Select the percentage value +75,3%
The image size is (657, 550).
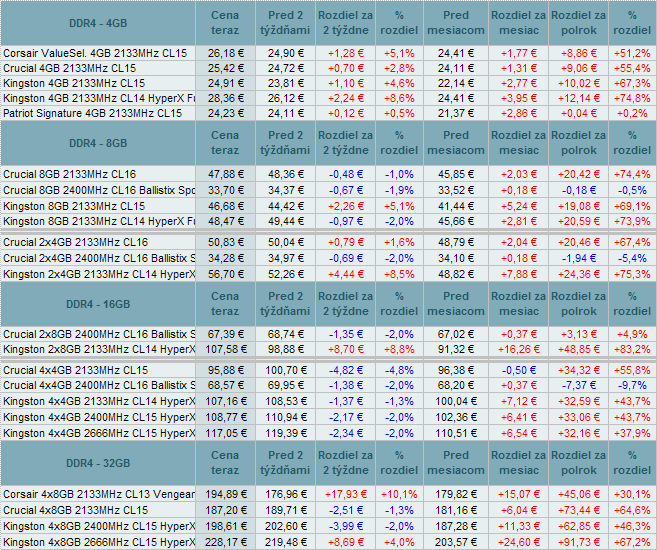pyautogui.click(x=632, y=274)
